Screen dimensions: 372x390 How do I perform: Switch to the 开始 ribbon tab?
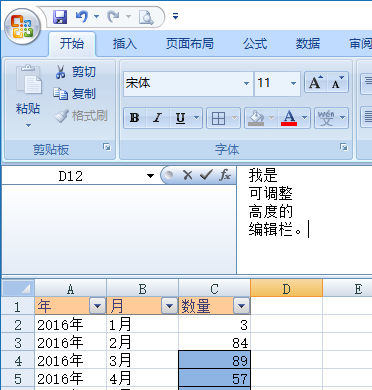[72, 44]
